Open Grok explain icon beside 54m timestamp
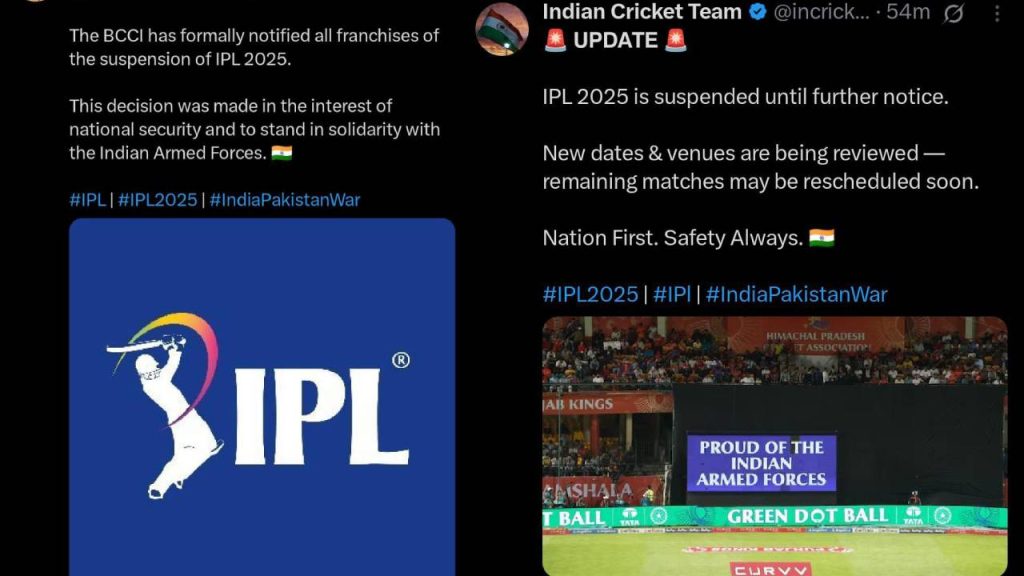The width and height of the screenshot is (1024, 576). [x=953, y=12]
